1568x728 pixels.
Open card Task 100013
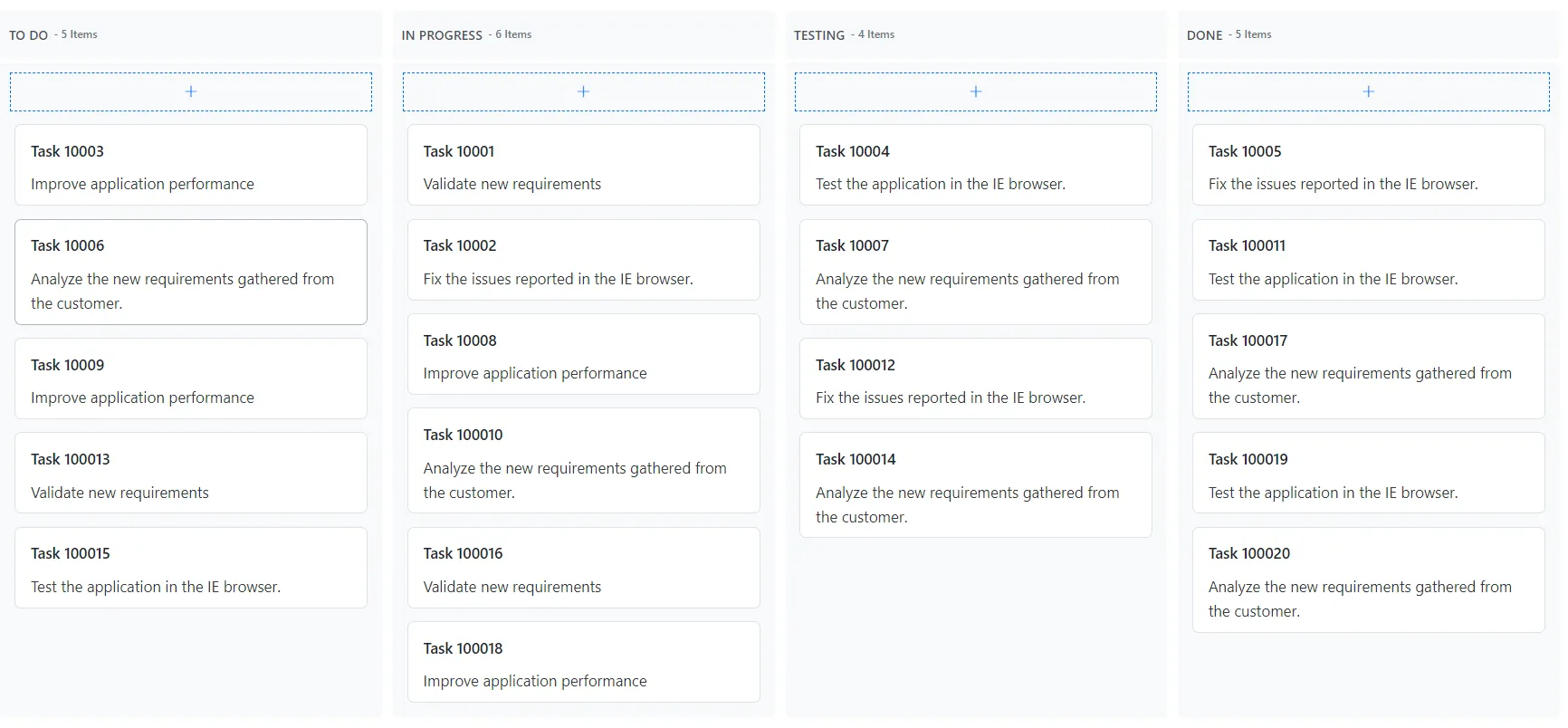[x=191, y=473]
